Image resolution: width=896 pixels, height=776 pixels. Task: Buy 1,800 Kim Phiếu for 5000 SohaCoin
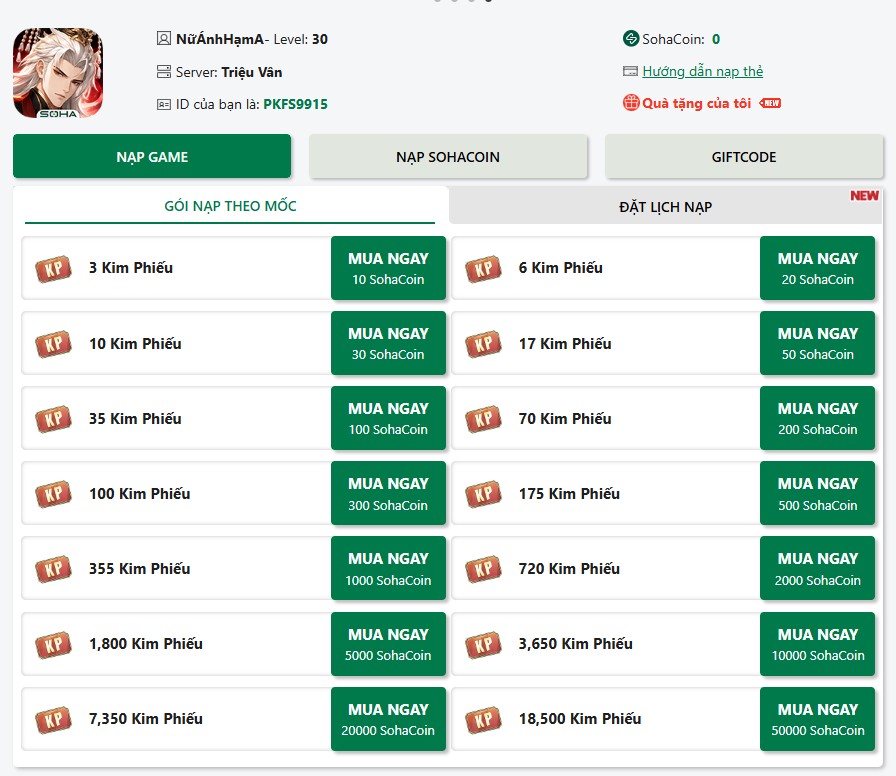tap(388, 643)
